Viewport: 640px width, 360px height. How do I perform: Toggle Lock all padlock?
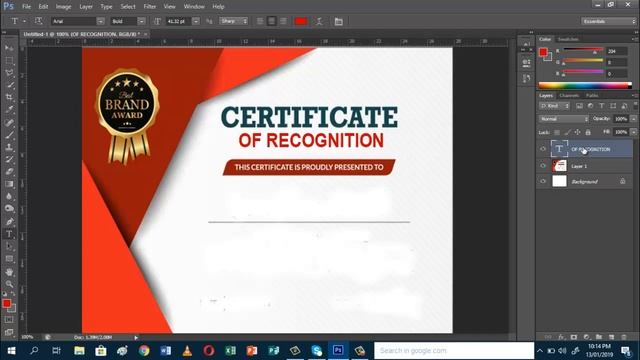pos(588,132)
